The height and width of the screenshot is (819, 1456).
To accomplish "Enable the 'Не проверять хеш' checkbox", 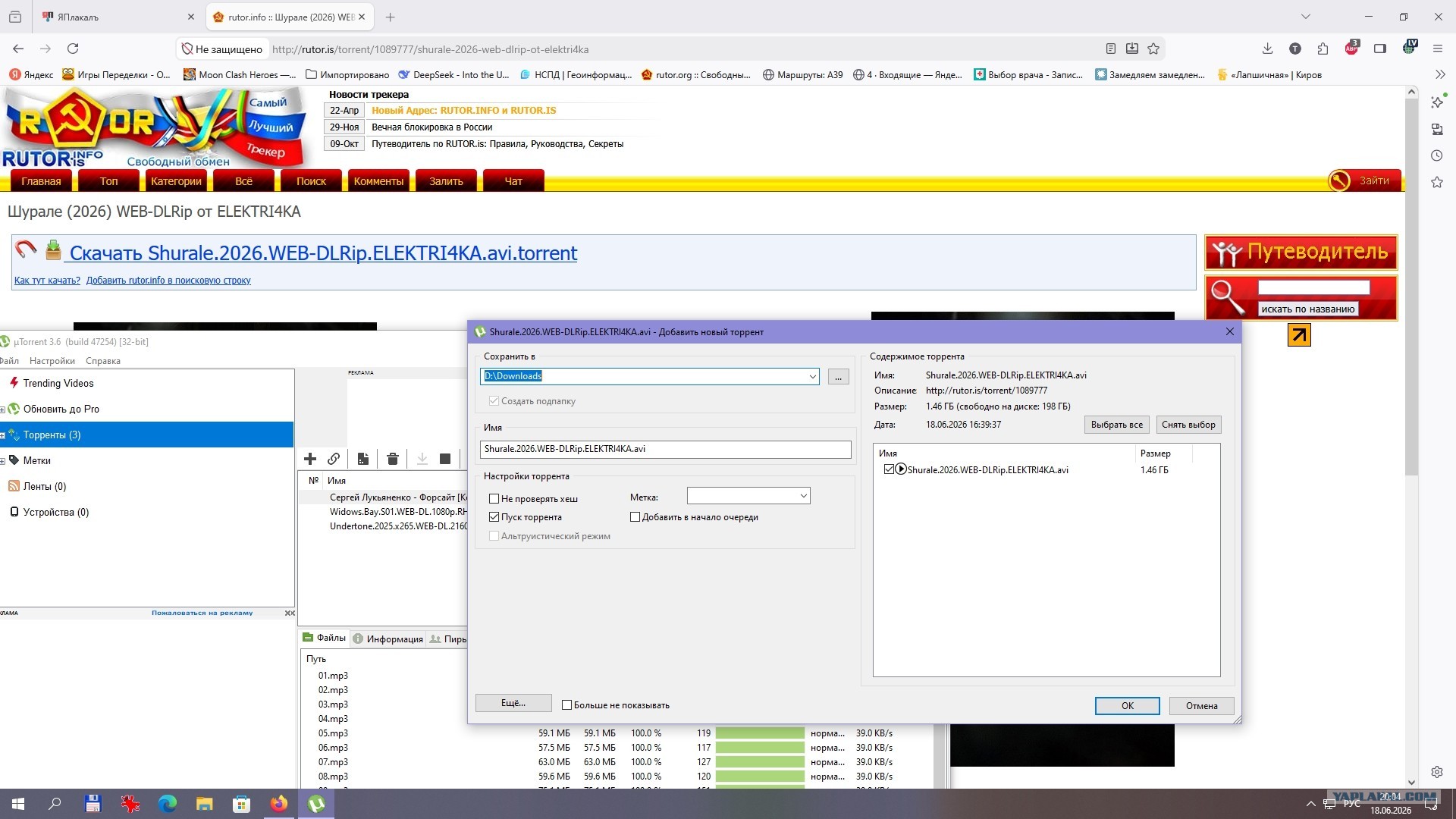I will (494, 499).
